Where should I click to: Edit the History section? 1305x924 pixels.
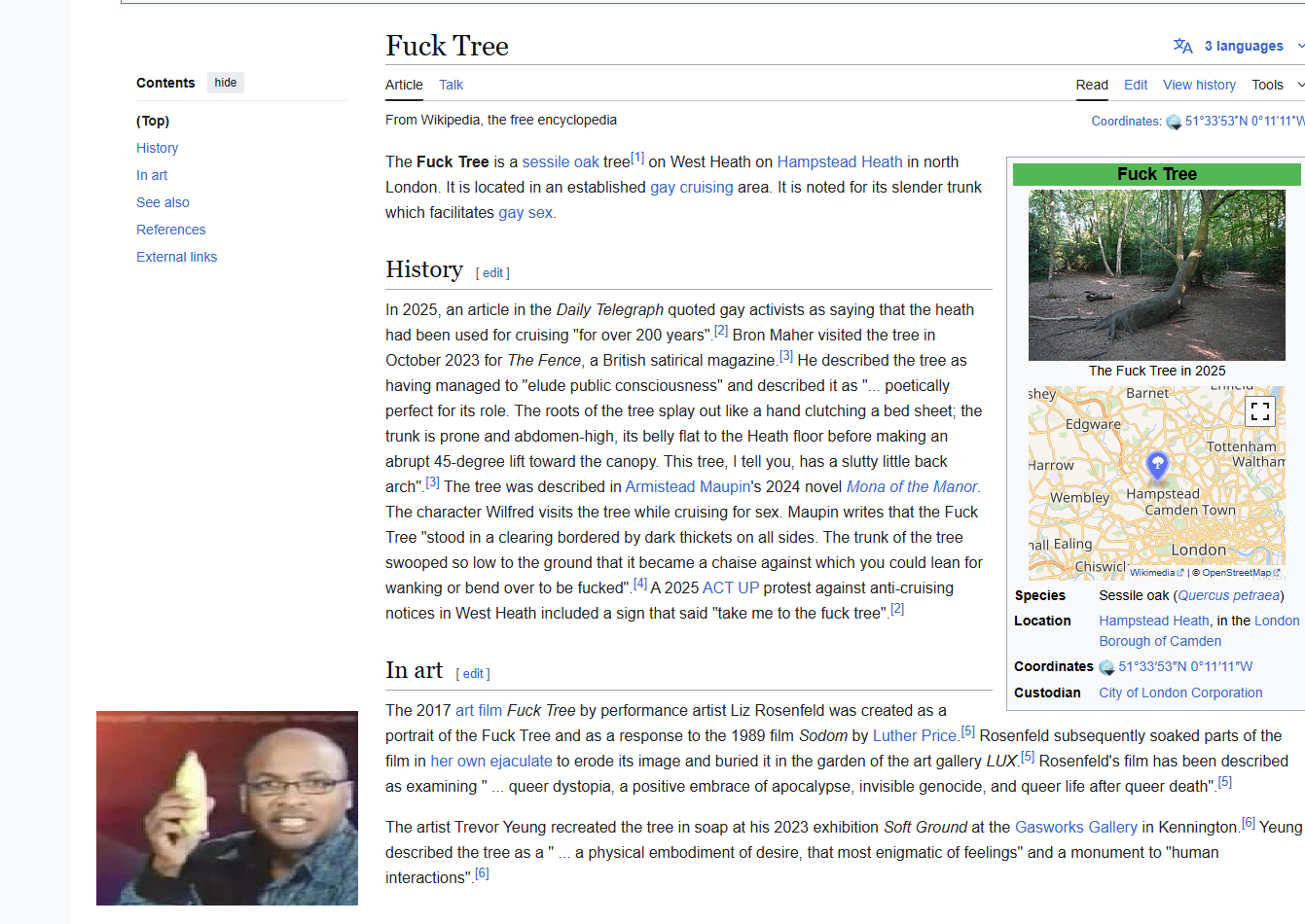493,273
